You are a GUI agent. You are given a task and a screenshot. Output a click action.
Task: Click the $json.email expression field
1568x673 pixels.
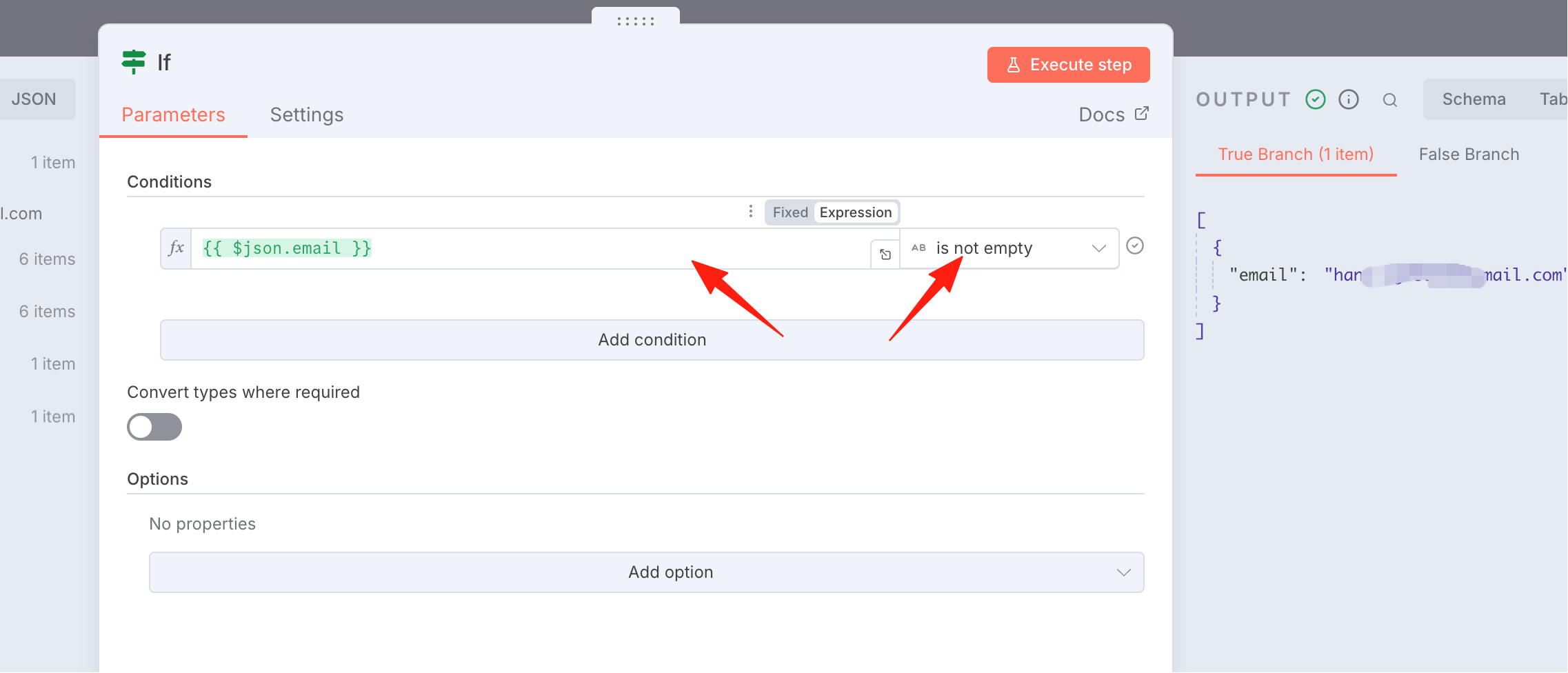click(531, 248)
